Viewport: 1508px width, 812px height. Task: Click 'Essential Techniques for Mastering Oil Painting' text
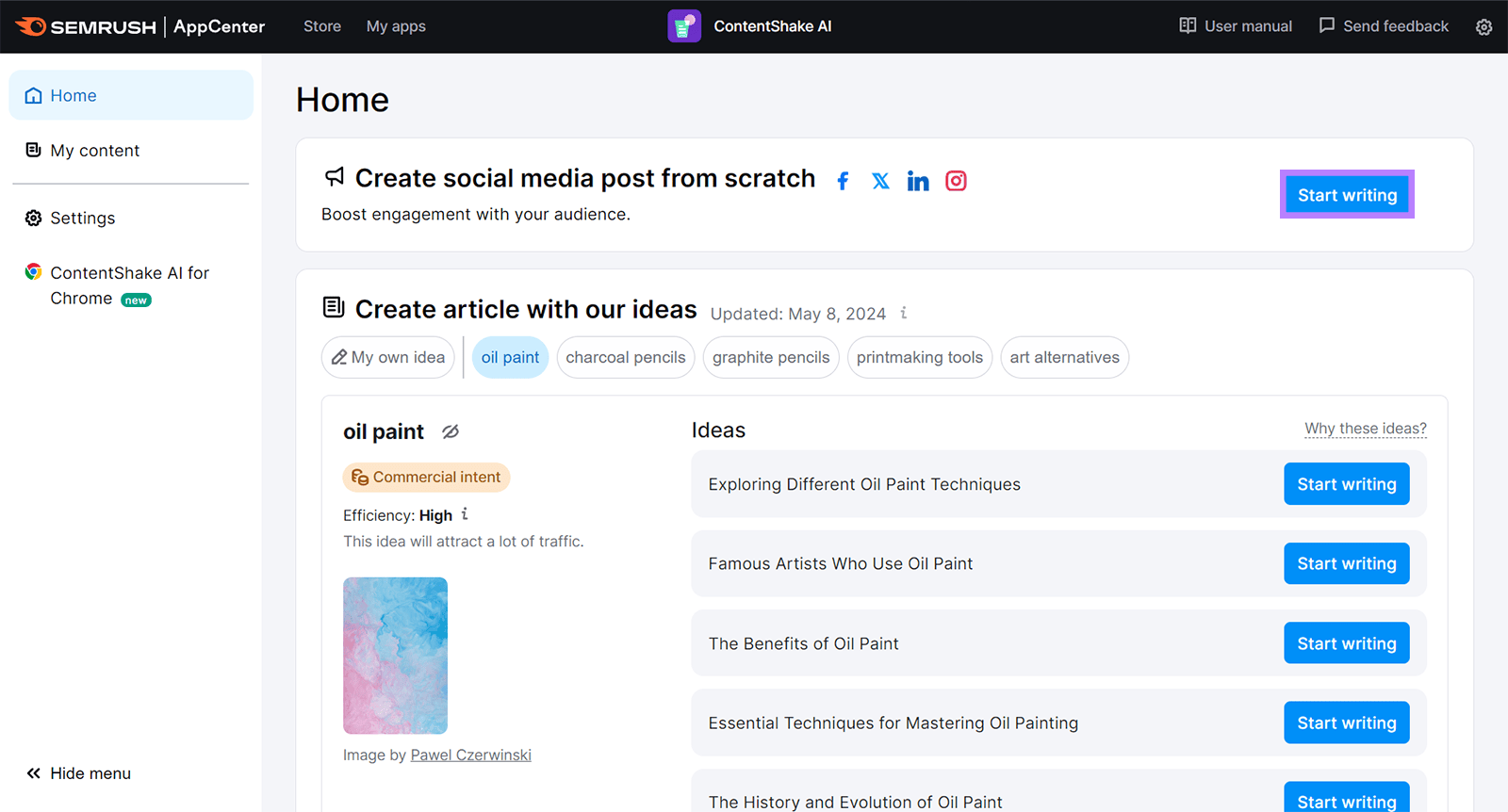(x=893, y=723)
